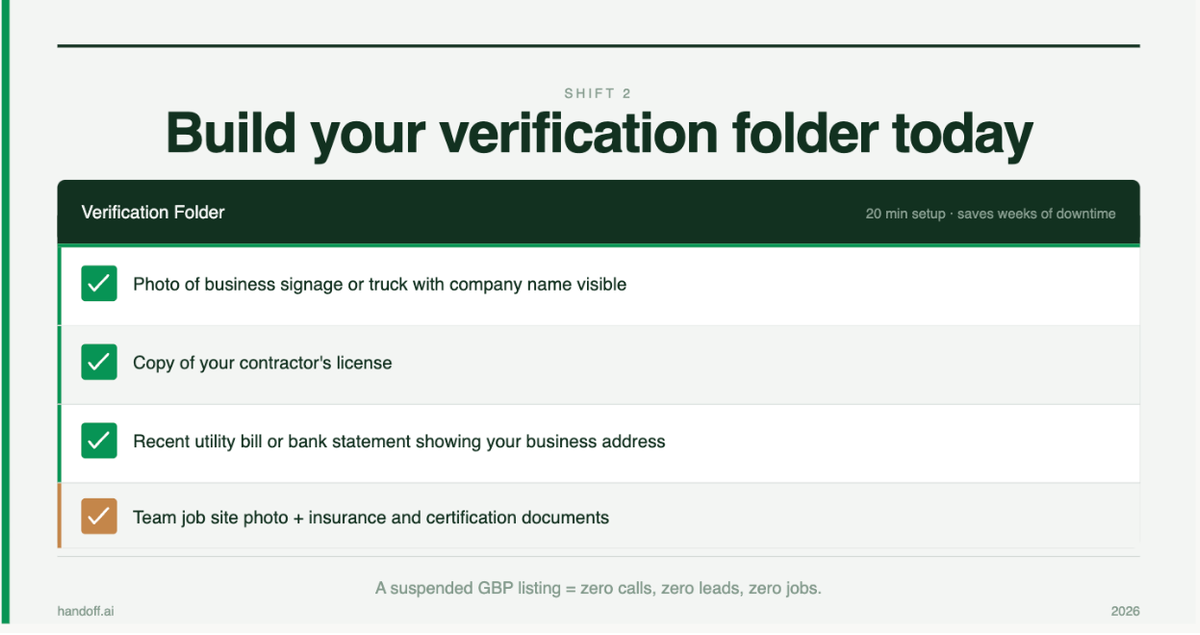Viewport: 1200px width, 635px height.
Task: Click 'Team job site photo + insurance' row
Action: coord(599,516)
